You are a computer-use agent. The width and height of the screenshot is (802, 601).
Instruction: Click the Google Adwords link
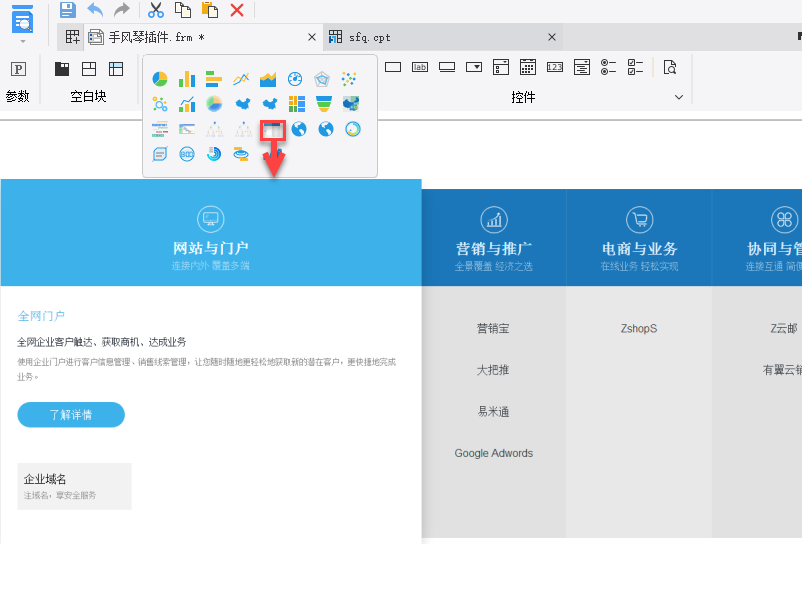coord(494,453)
